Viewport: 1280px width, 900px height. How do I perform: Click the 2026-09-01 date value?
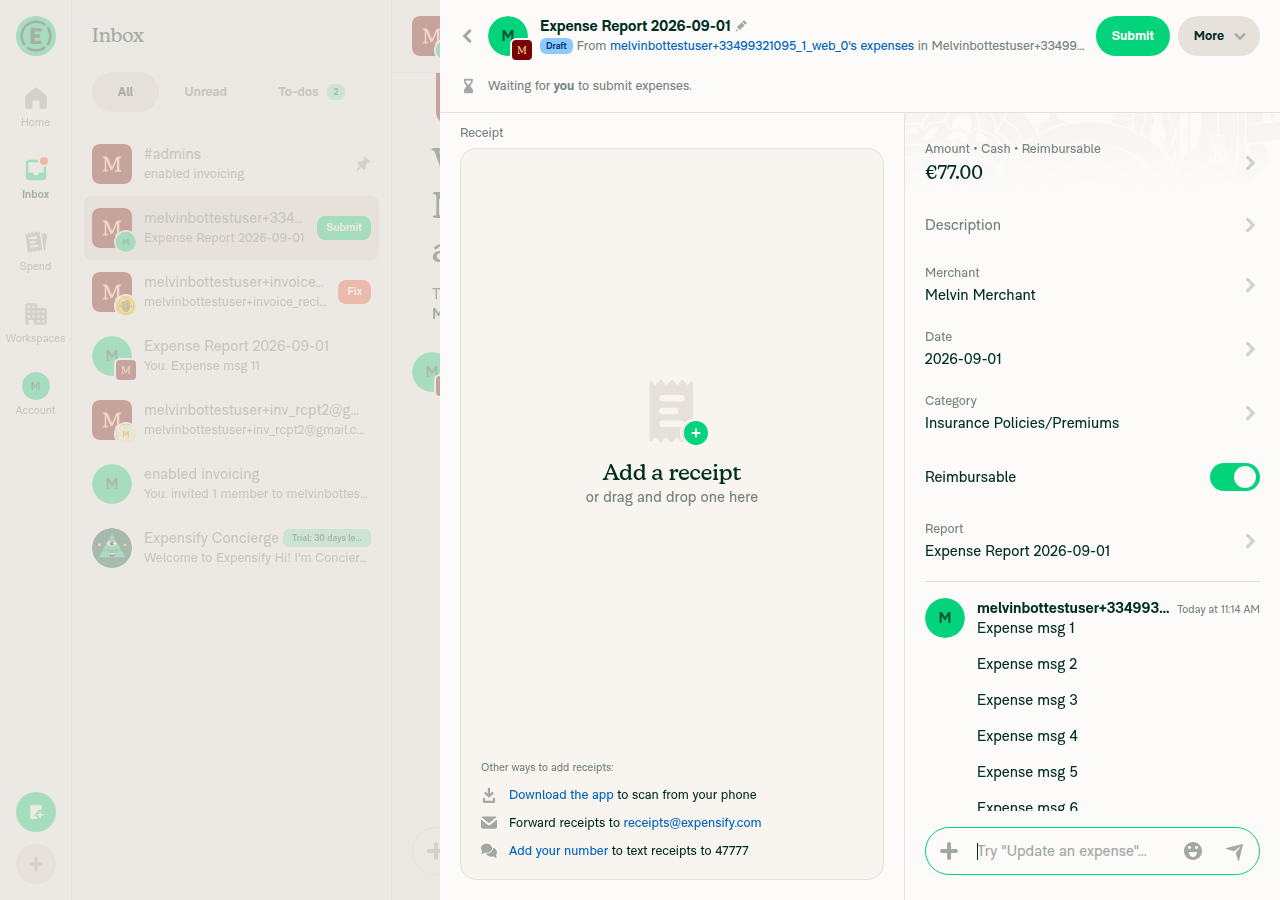[x=963, y=359]
